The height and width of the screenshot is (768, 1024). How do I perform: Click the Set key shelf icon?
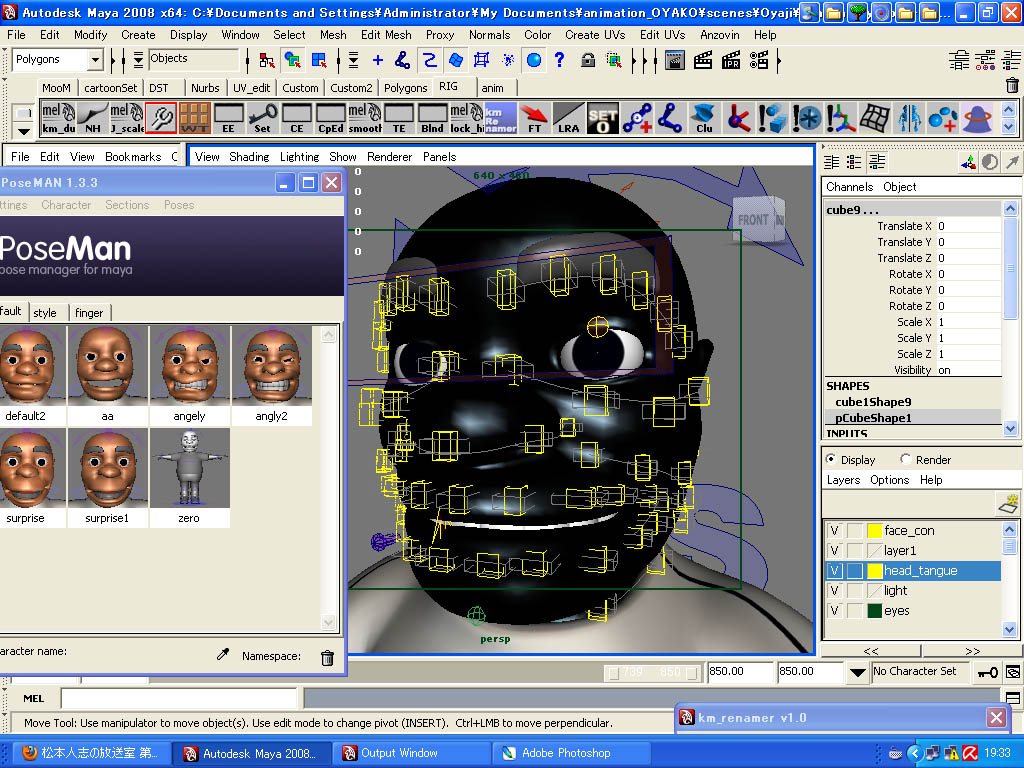tap(263, 118)
